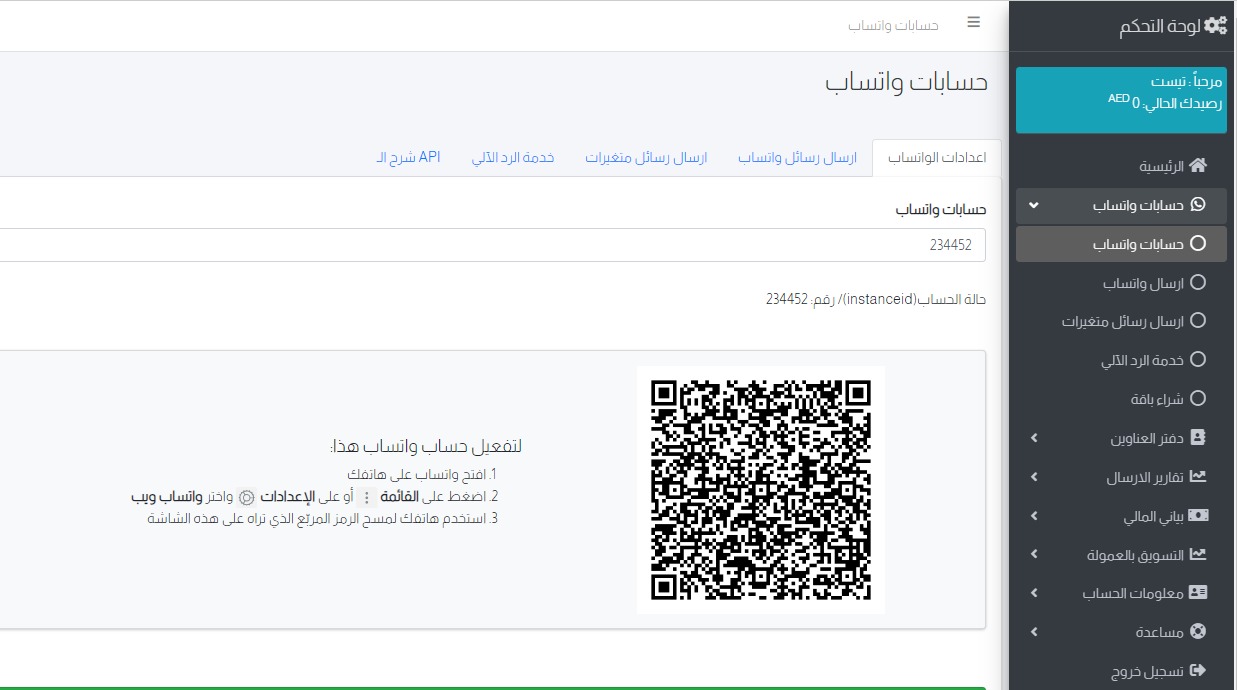
Task: Click logout icon beside تسجيل خروج
Action: (1198, 670)
